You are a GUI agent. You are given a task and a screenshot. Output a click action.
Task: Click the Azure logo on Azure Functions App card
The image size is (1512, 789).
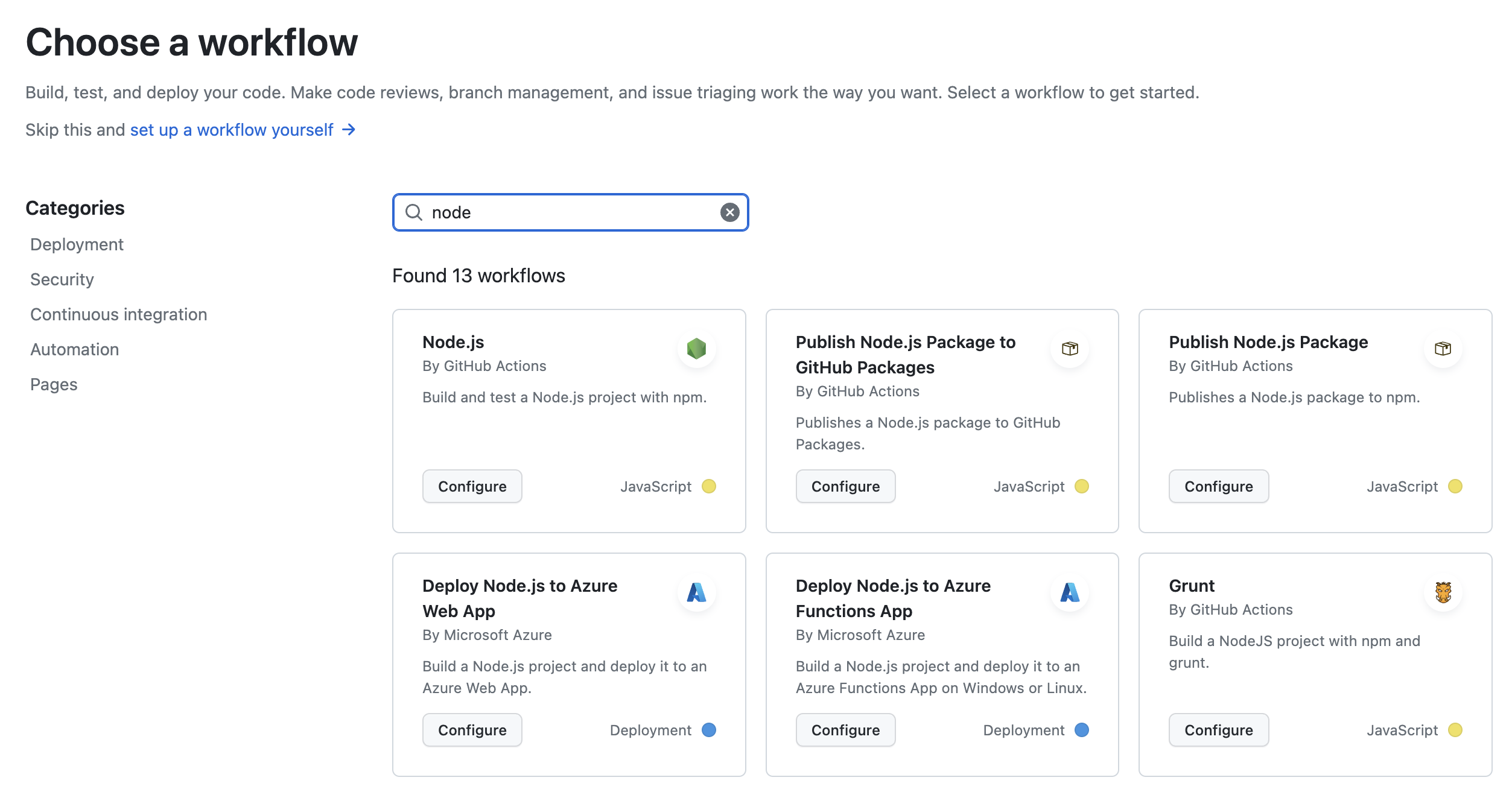pyautogui.click(x=1070, y=592)
